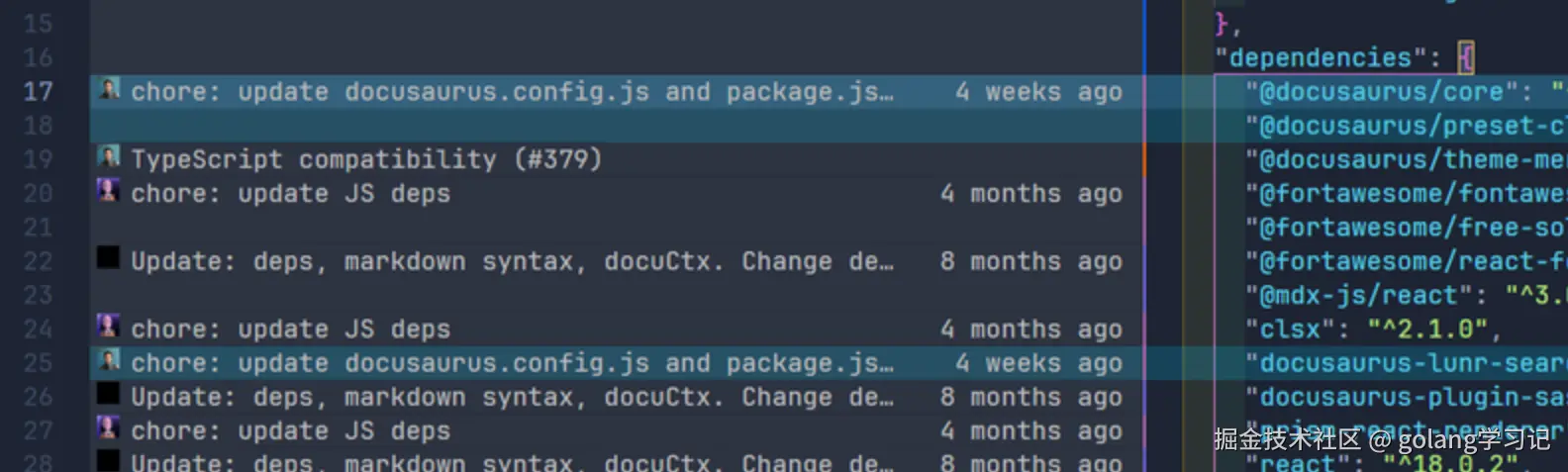
Task: Fold the "dependencies" block at its opening brace
Action: [1466, 57]
